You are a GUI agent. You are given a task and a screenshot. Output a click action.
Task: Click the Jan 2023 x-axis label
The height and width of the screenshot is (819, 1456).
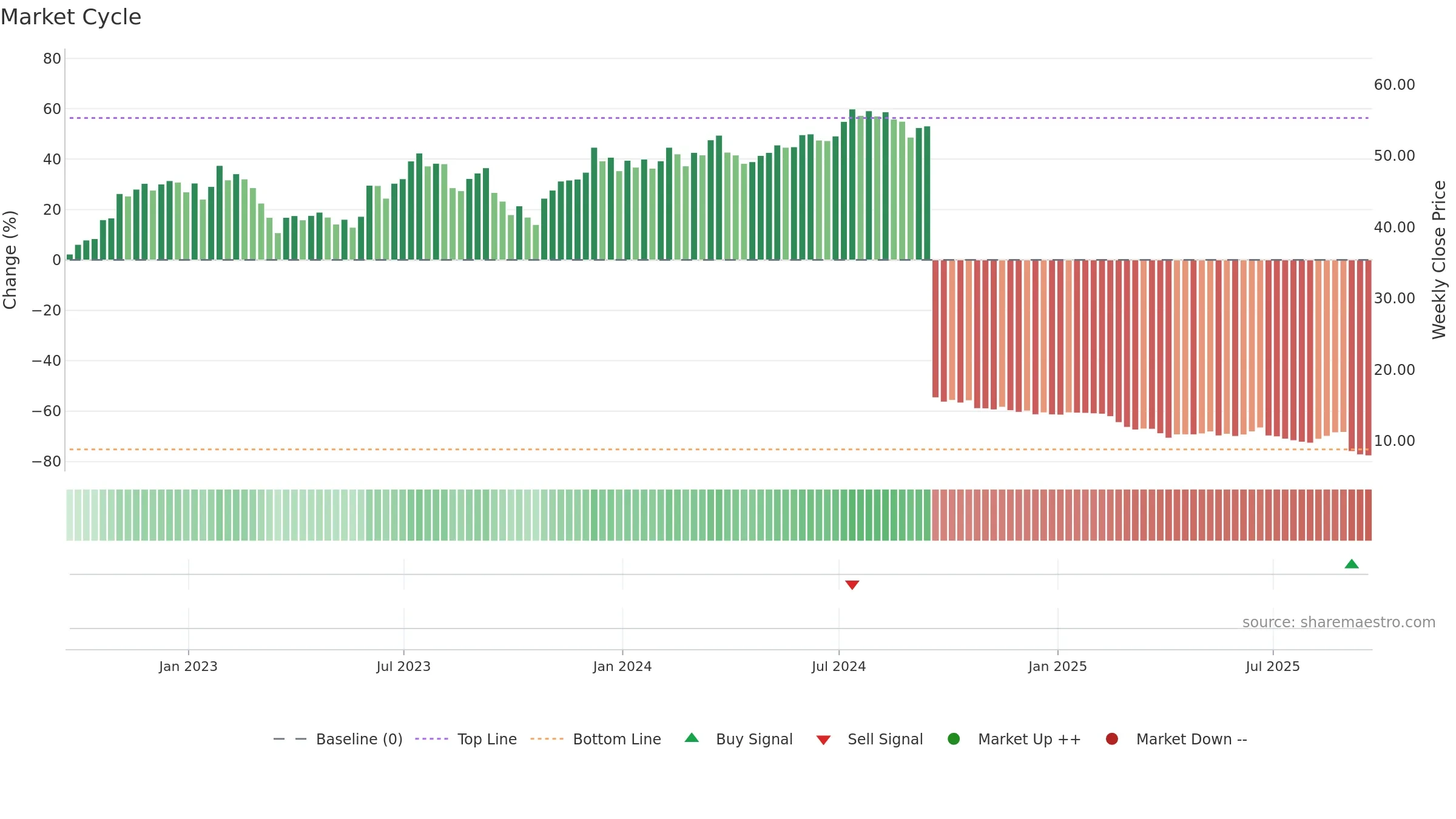click(x=188, y=666)
